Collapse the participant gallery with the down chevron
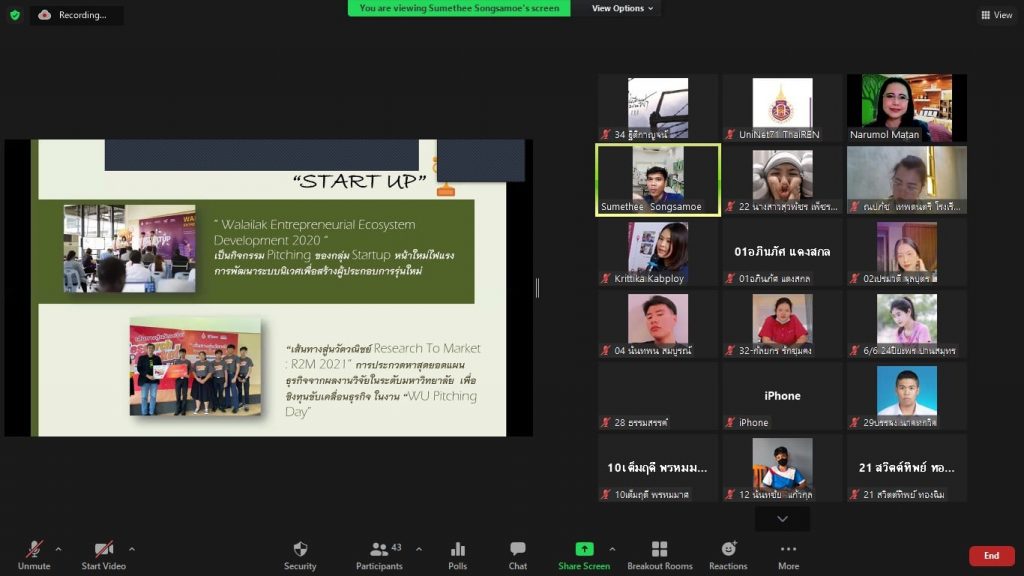 [x=781, y=518]
